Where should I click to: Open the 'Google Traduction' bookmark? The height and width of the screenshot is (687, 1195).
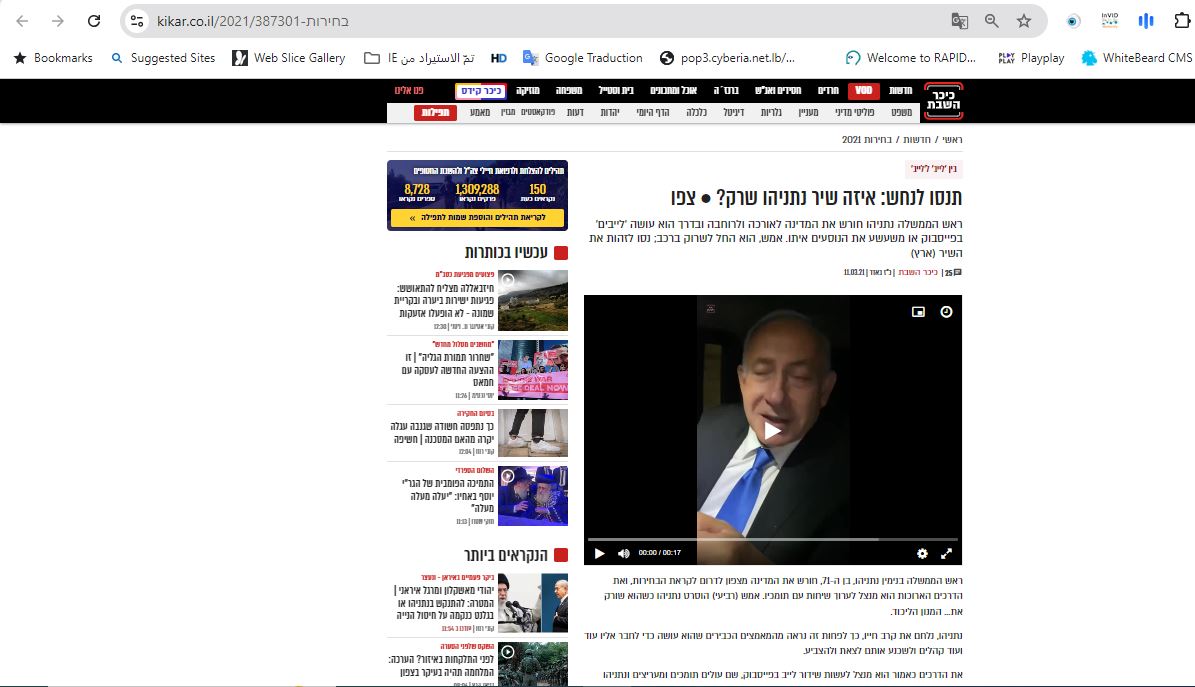click(x=583, y=58)
